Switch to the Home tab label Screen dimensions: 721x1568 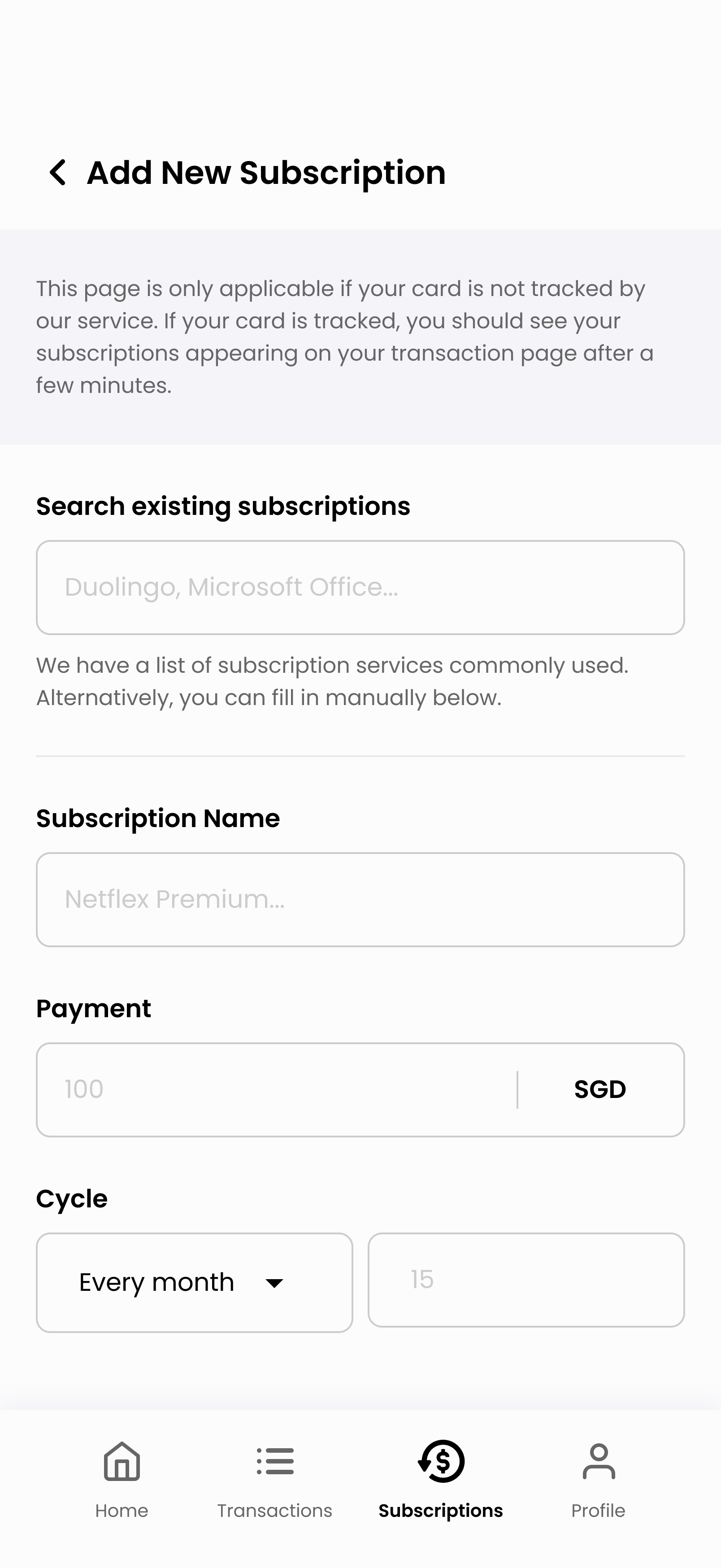pos(122,1511)
